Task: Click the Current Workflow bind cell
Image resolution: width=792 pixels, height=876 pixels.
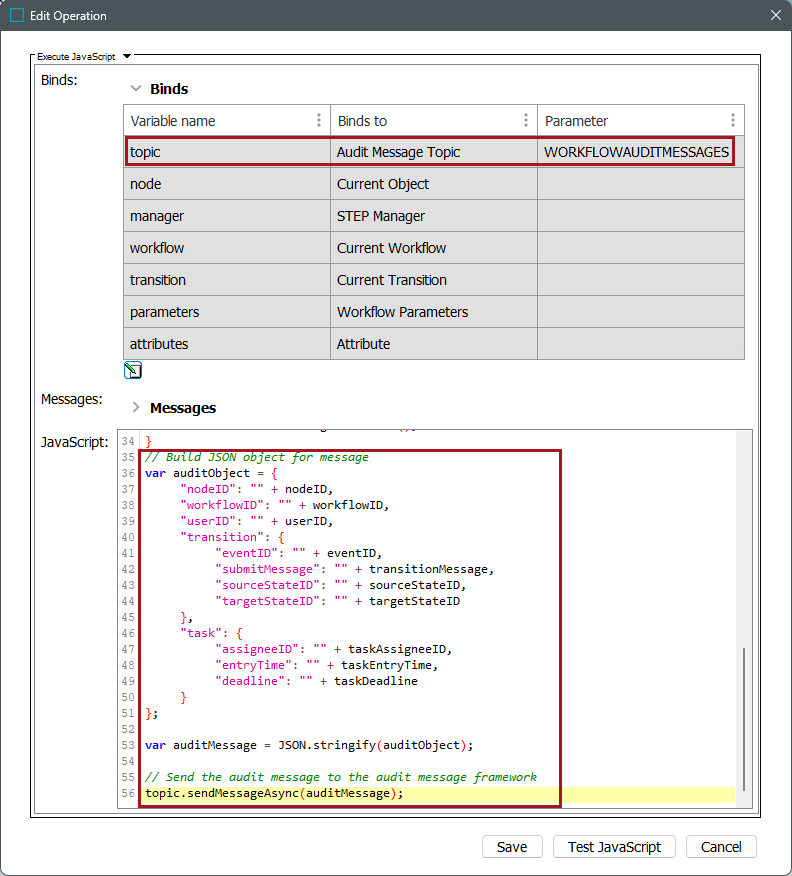Action: [x=433, y=248]
